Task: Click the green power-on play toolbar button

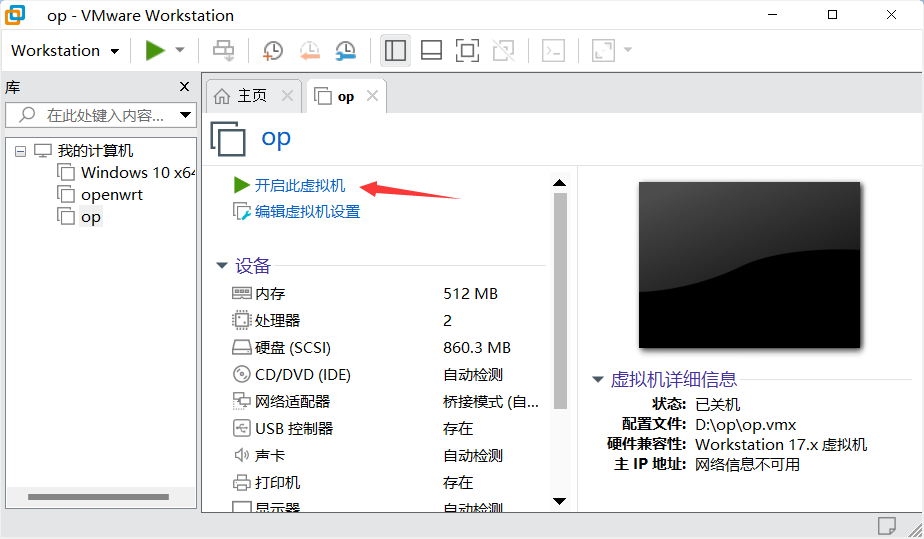Action: tap(155, 51)
